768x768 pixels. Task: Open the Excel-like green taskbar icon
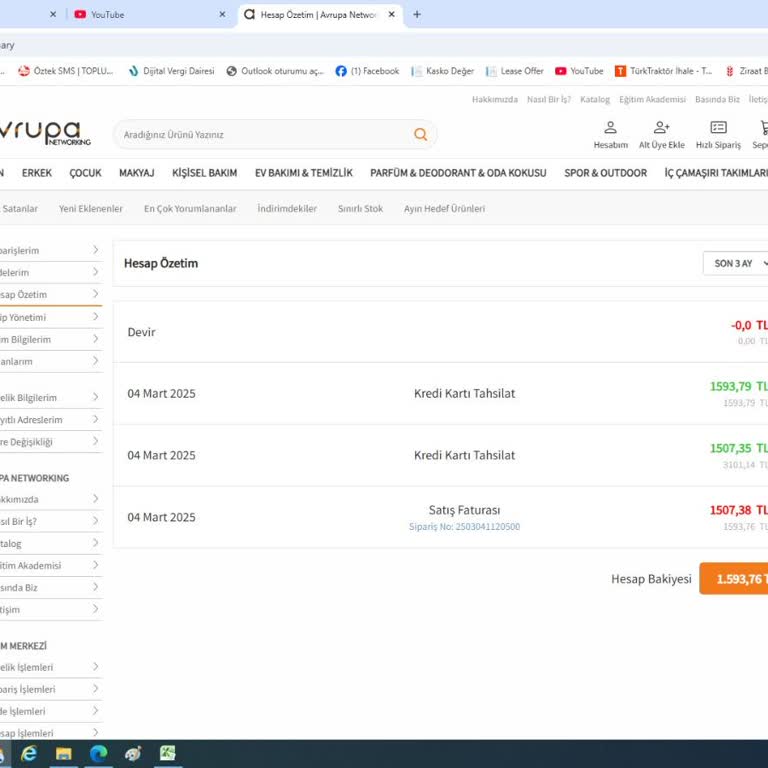pyautogui.click(x=168, y=753)
